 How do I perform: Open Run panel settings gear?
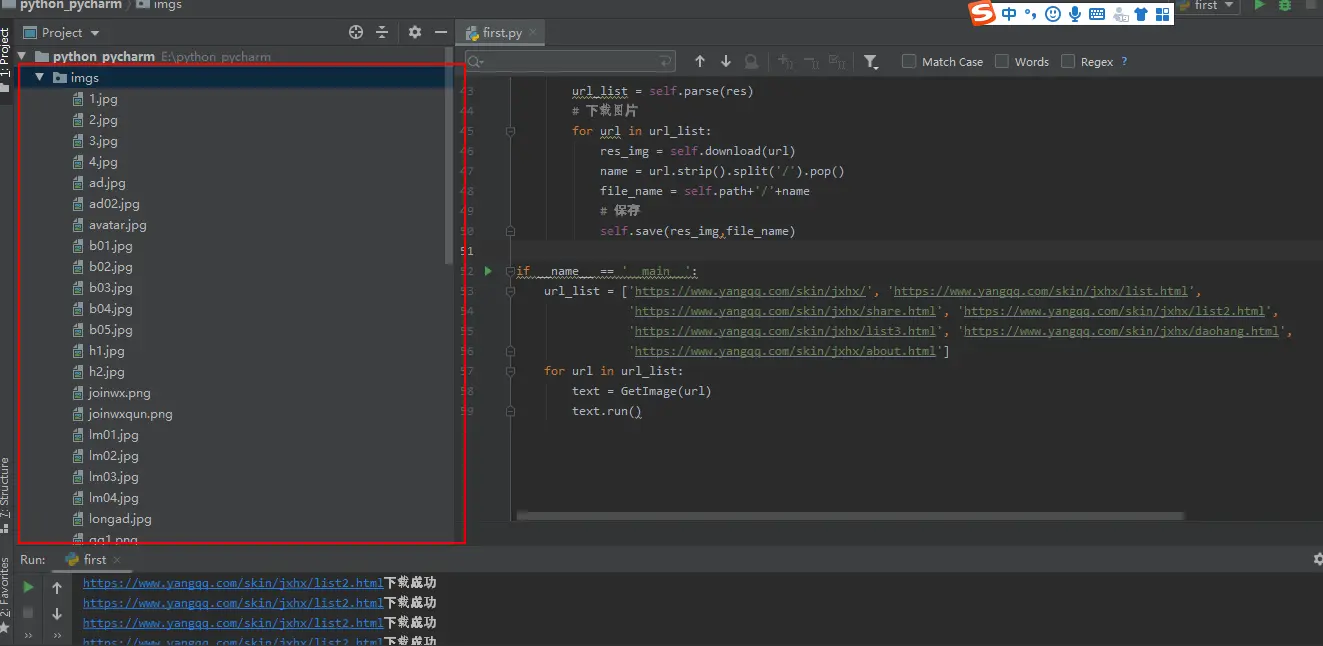click(x=1317, y=560)
